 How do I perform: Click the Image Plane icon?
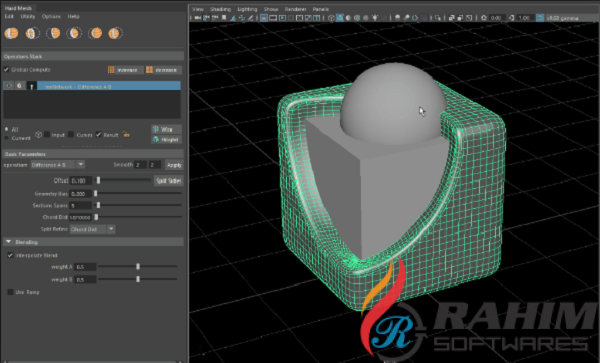click(x=233, y=18)
